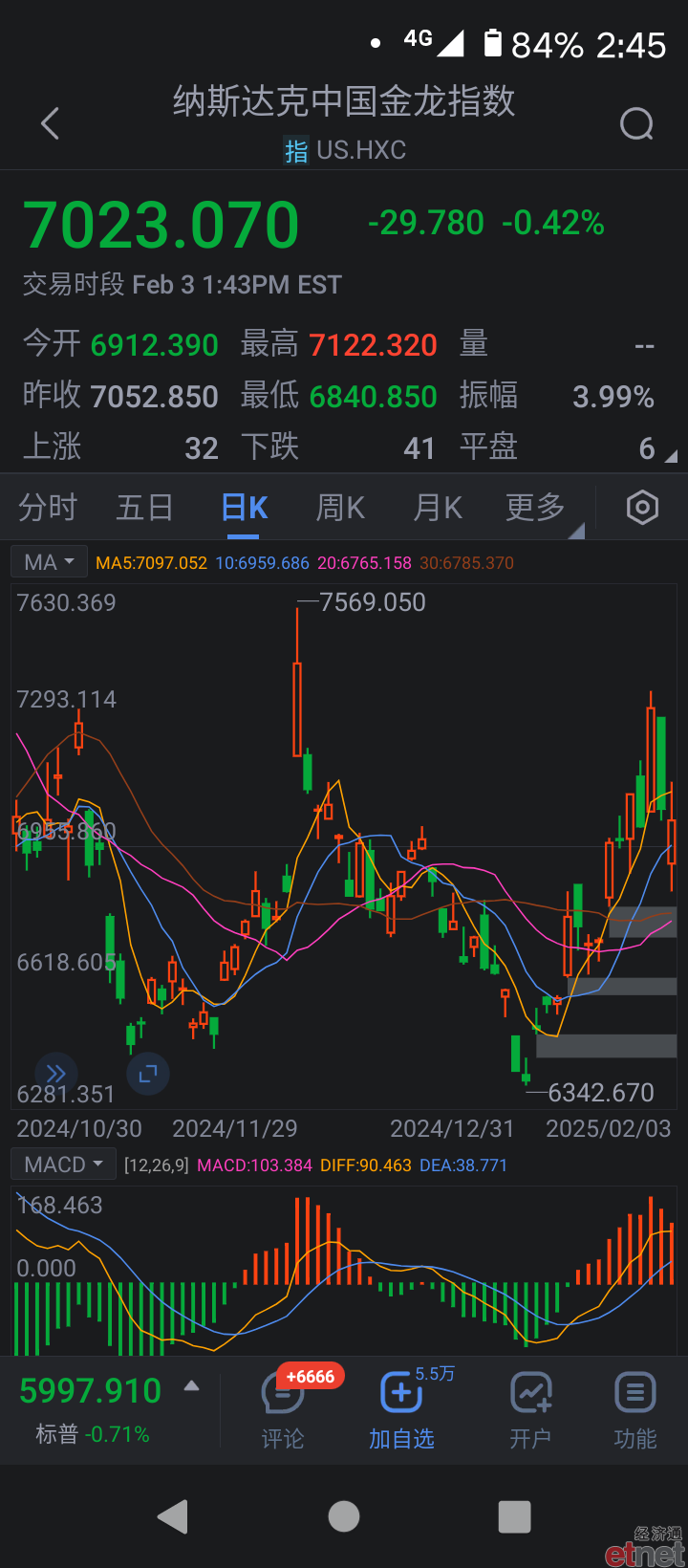Tap the 2024/10/30 date label
Screen dimensions: 688x1568
[x=79, y=1129]
